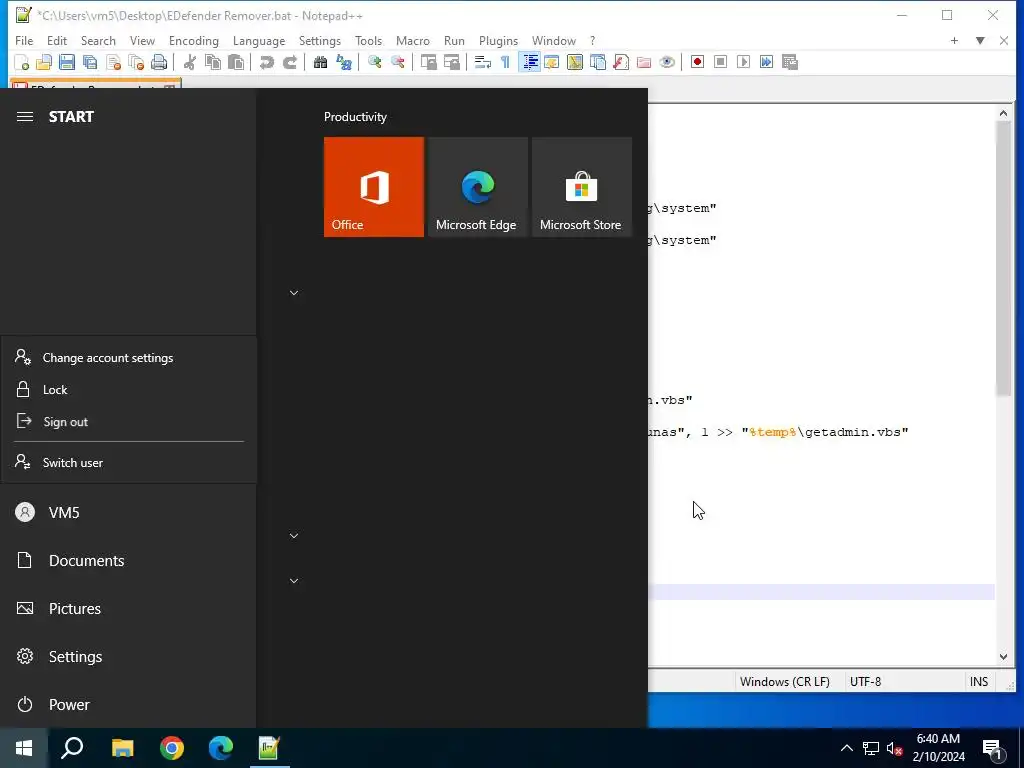Run macro multiple times icon
This screenshot has height=768, width=1024.
[x=767, y=62]
